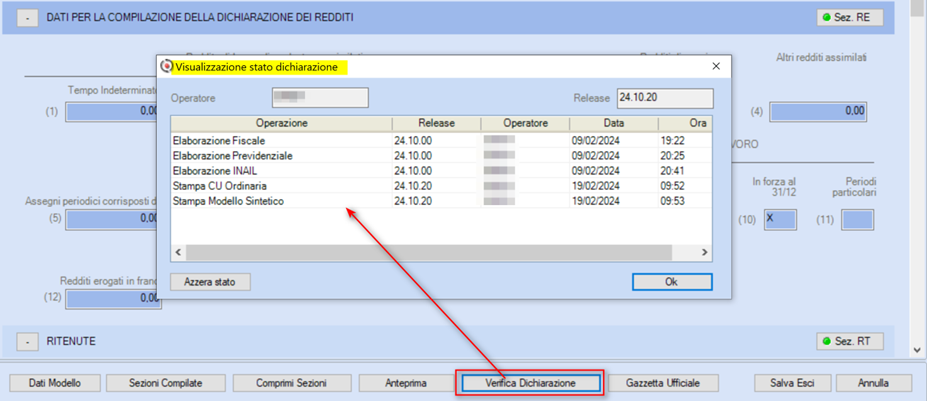Collapse the Dati per la compilazione section
This screenshot has height=401, width=927.
(27, 18)
